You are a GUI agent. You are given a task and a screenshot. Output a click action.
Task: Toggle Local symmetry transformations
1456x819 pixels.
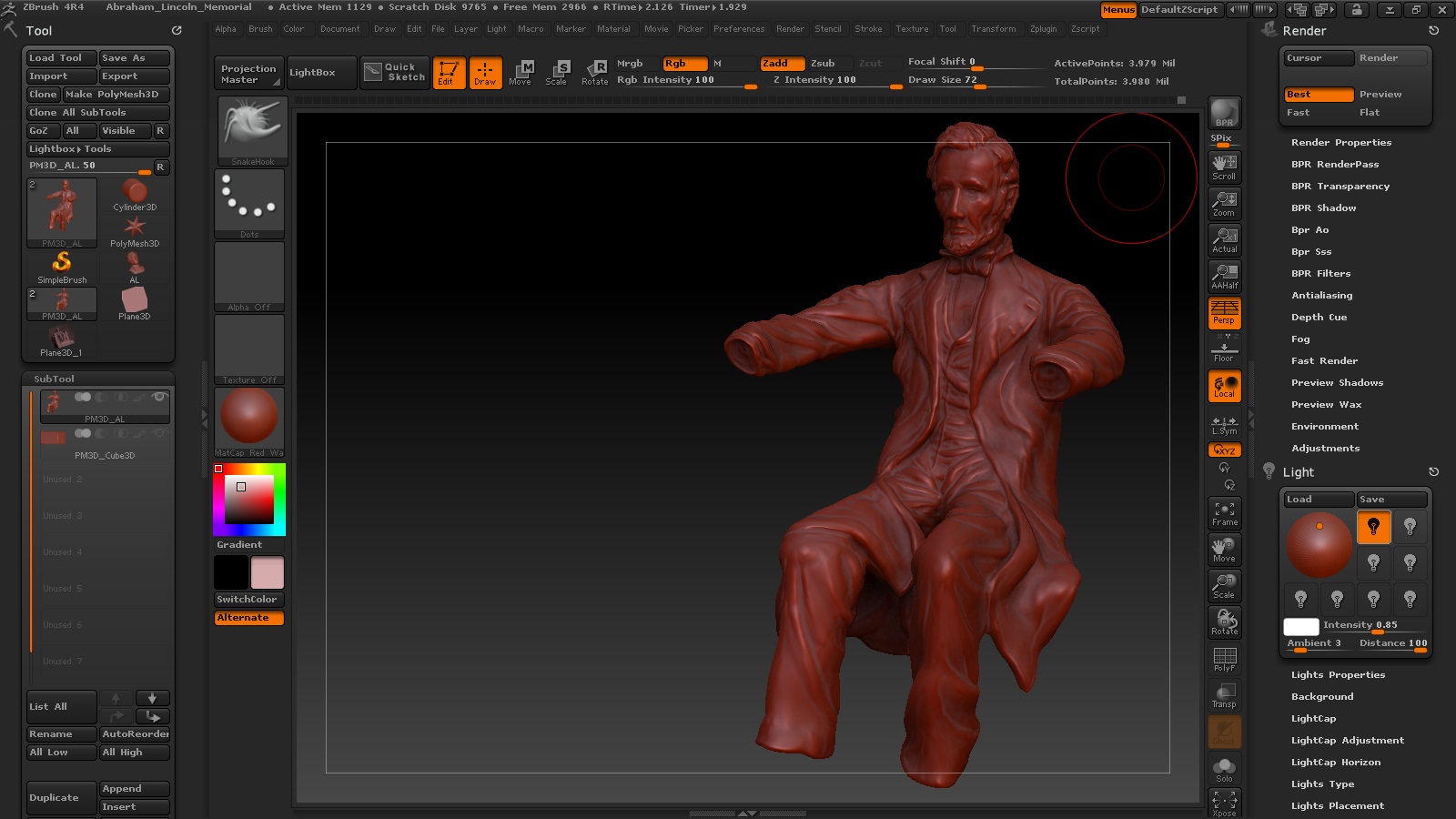(x=1224, y=386)
